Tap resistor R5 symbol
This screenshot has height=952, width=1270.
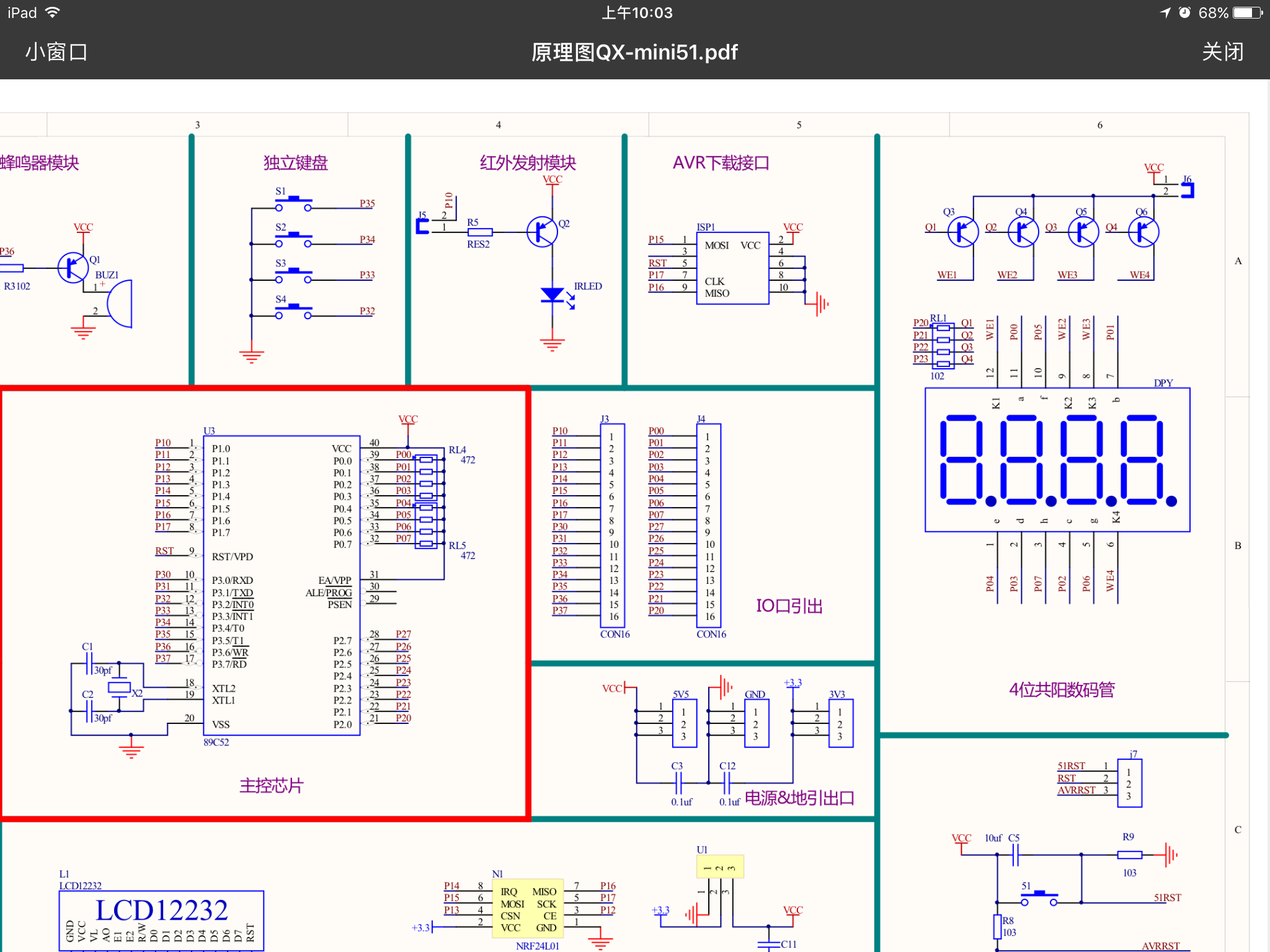479,232
